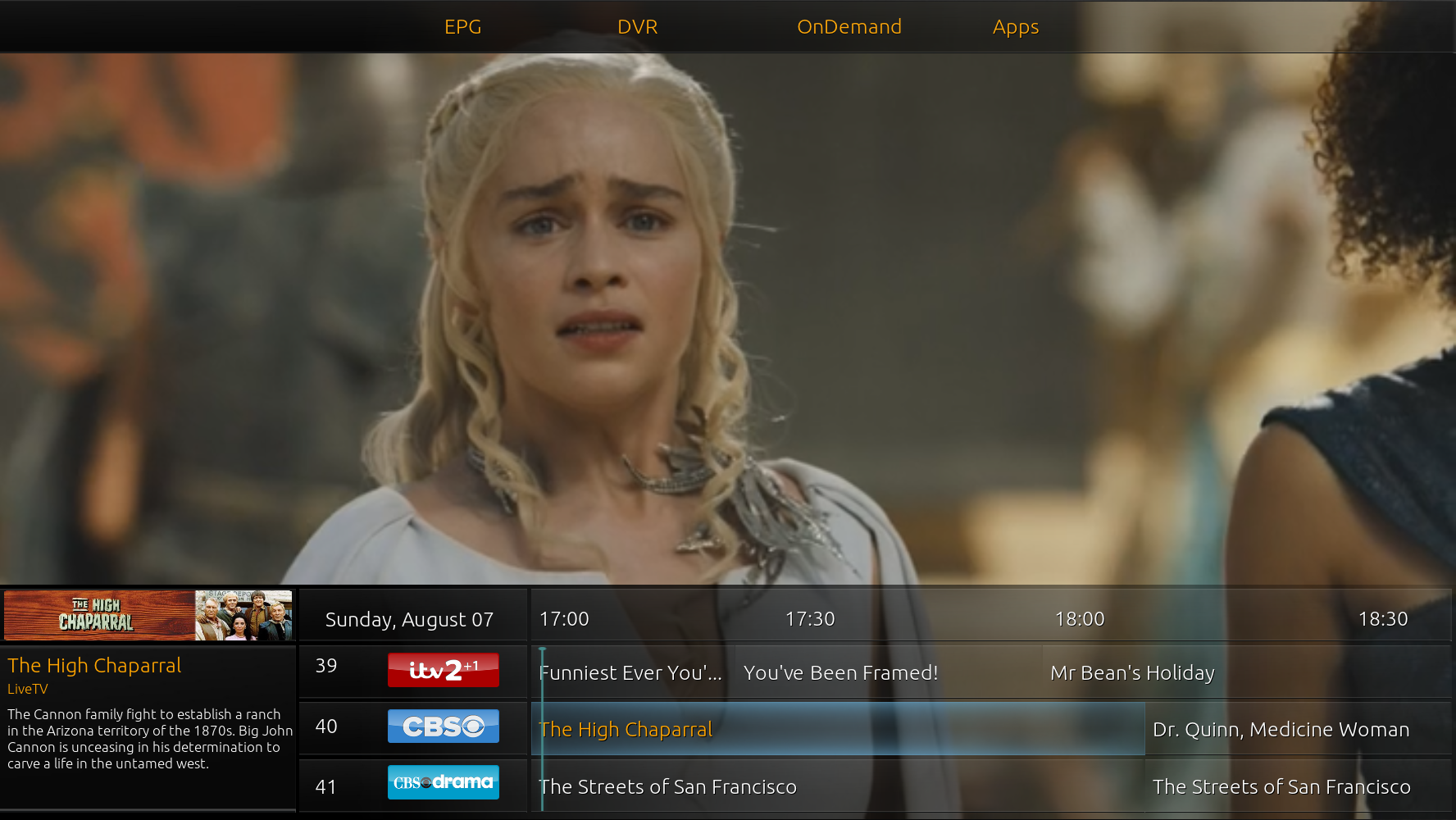This screenshot has height=820, width=1456.
Task: Choose Dr. Quinn, Medicine Woman programme
Action: (x=1298, y=729)
